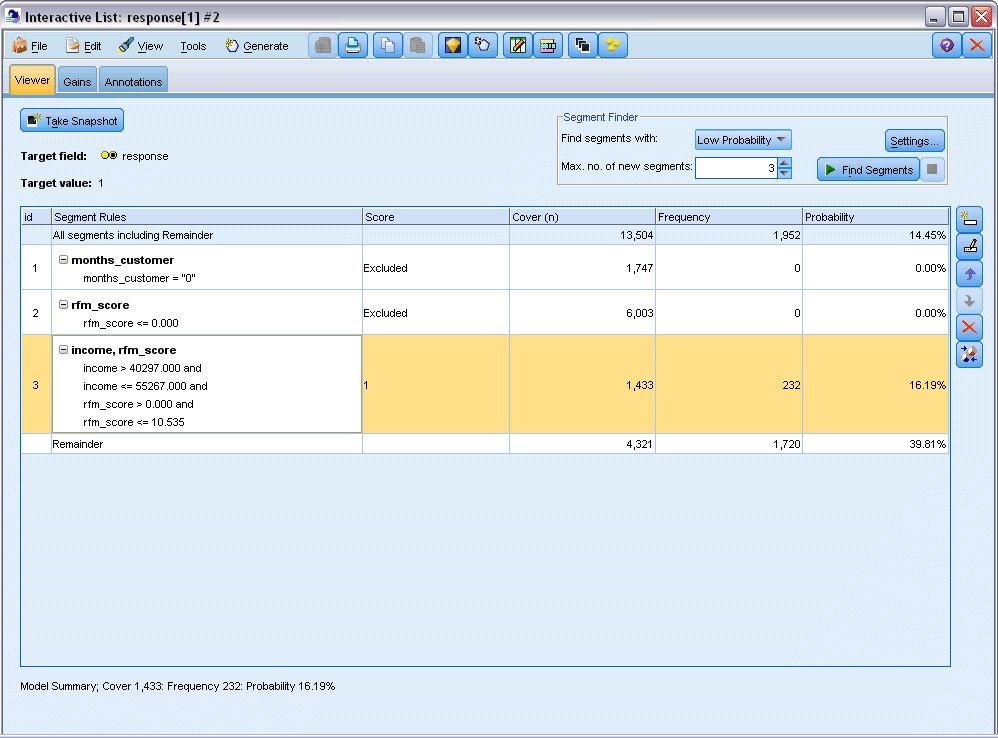Image resolution: width=998 pixels, height=738 pixels.
Task: Click the Copy toolbar icon
Action: click(x=388, y=45)
